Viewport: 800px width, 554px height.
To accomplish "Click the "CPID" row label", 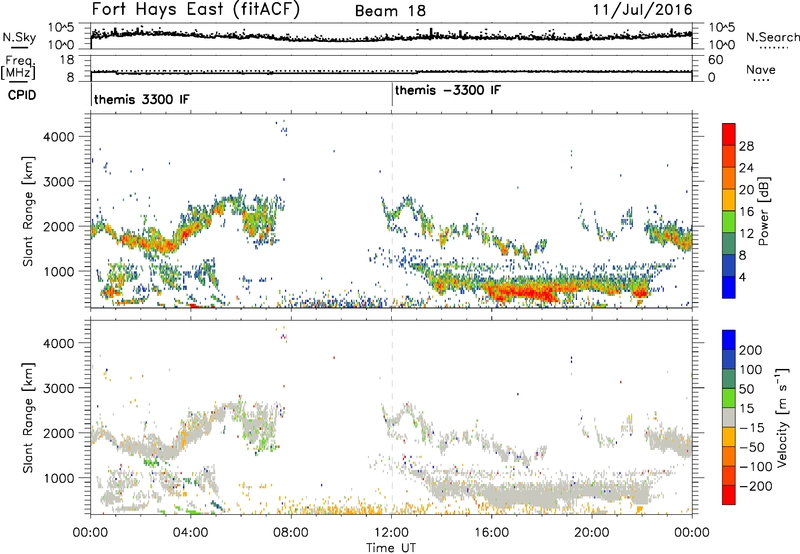I will (22, 95).
